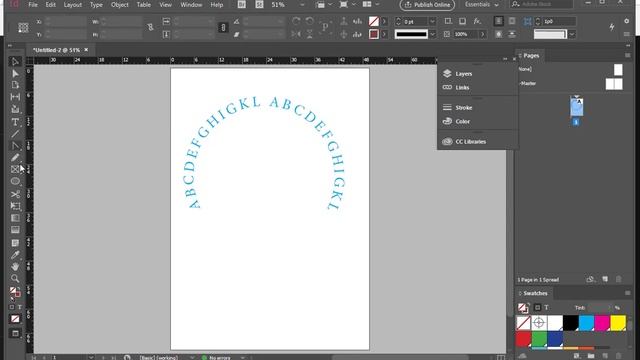640x360 pixels.
Task: Open the stroke style dropdown
Action: pyautogui.click(x=432, y=34)
